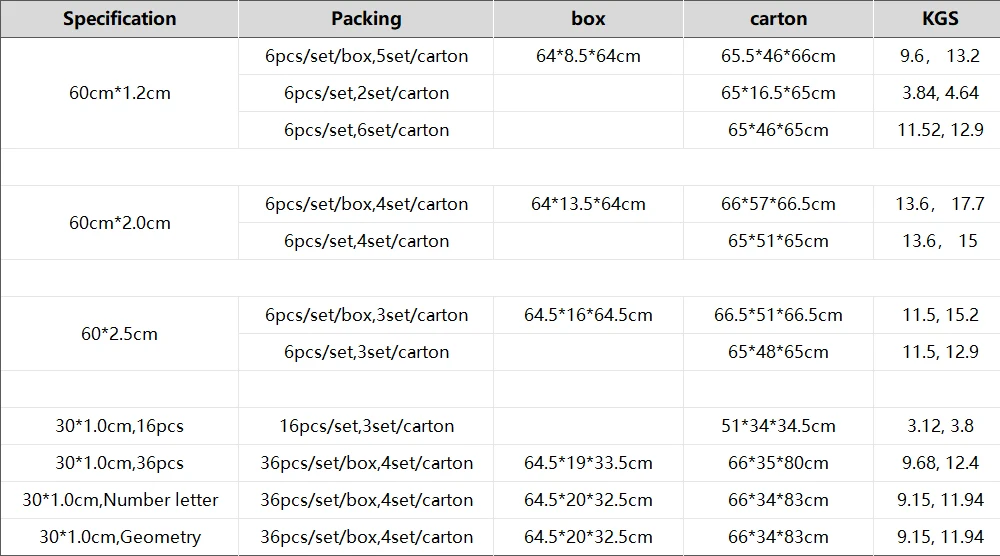Image resolution: width=1000 pixels, height=556 pixels.
Task: Select the 30*1.0cm,Number letter cell
Action: pyautogui.click(x=119, y=500)
